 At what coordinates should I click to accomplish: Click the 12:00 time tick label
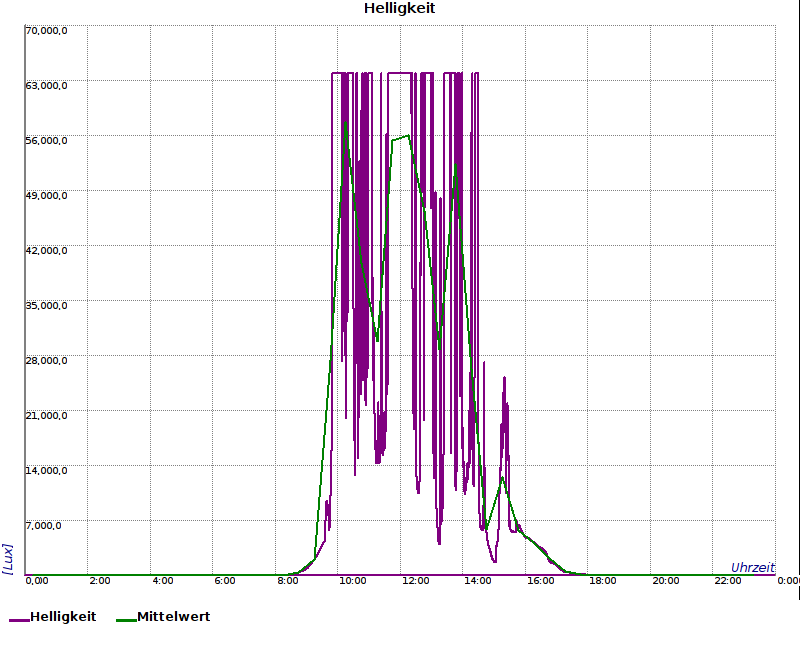[415, 581]
